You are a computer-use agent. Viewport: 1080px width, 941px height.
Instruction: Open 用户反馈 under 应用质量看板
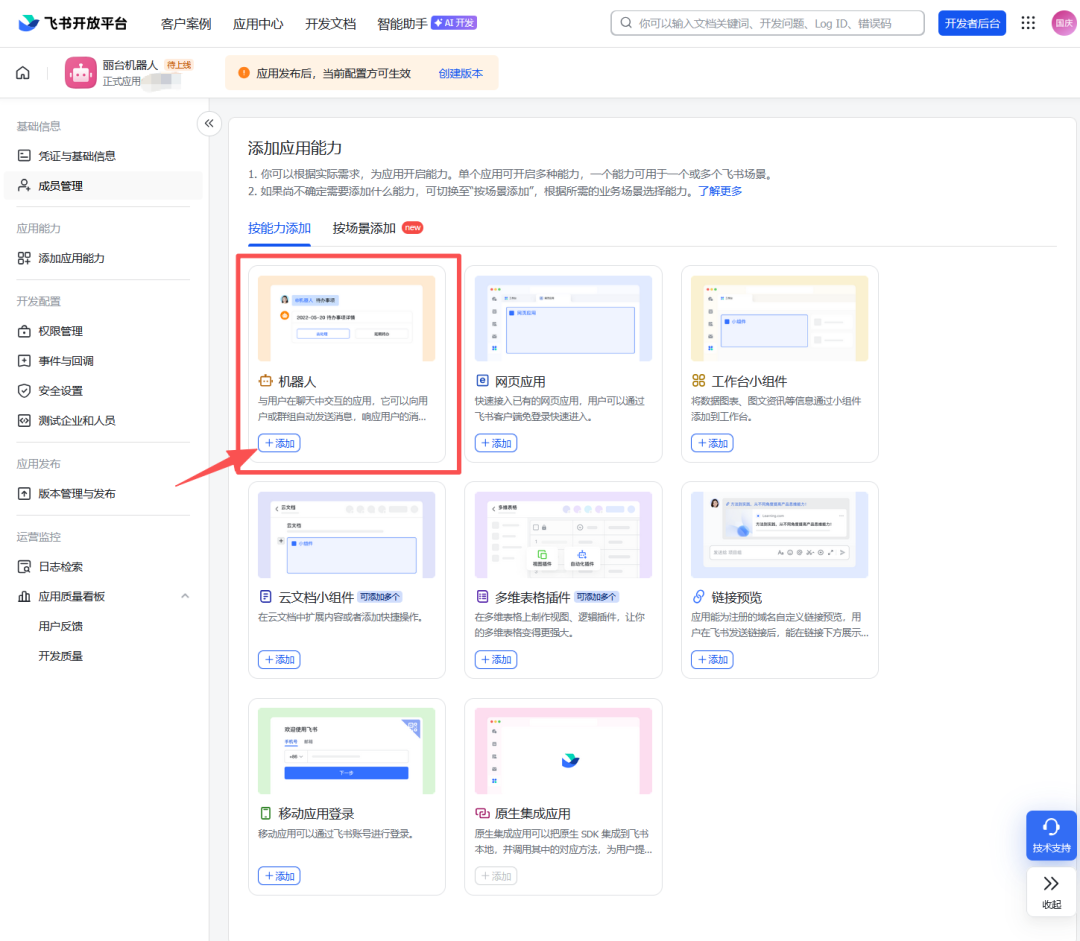click(61, 626)
